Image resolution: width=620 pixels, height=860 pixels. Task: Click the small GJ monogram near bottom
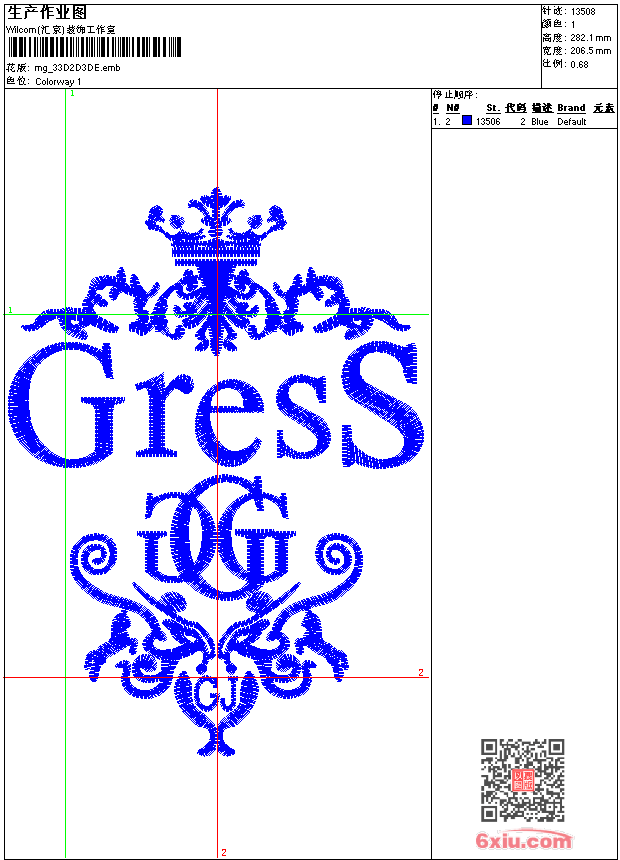pyautogui.click(x=214, y=692)
